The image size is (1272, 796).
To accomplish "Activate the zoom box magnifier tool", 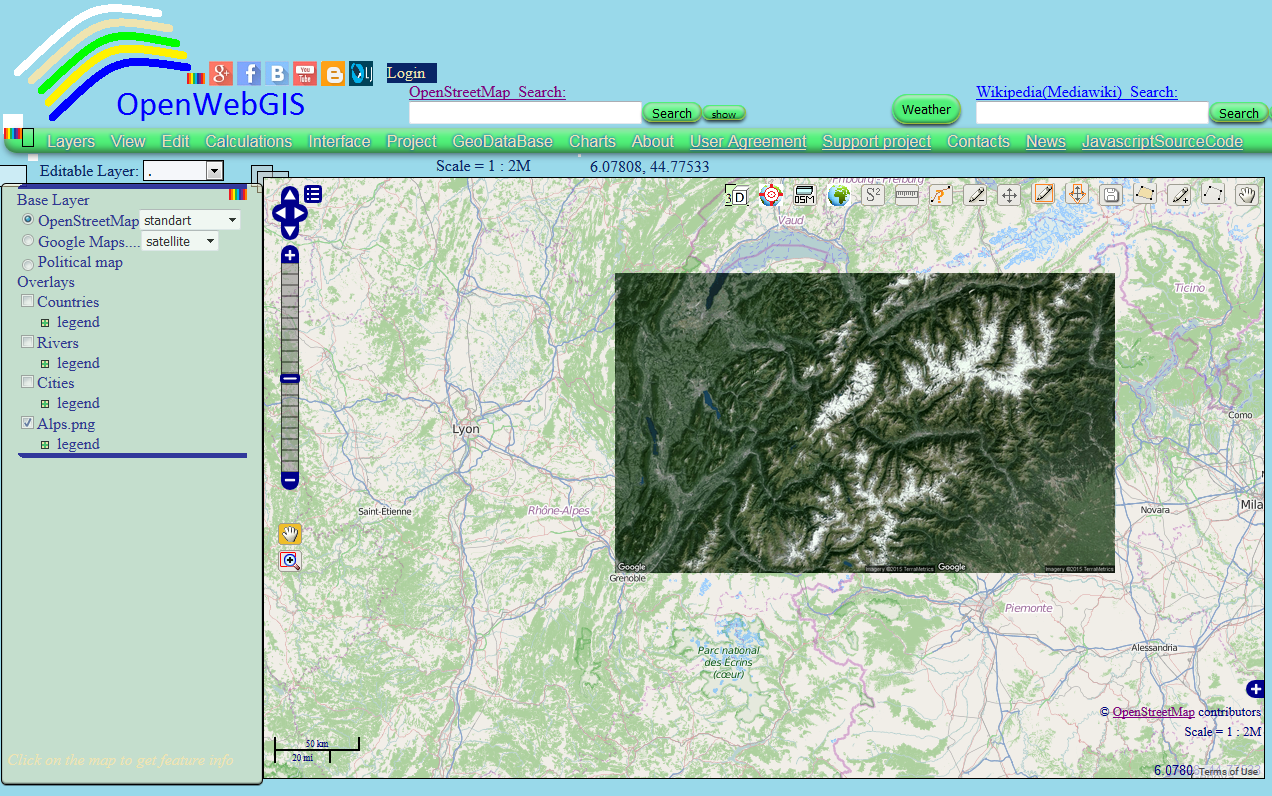I will pyautogui.click(x=290, y=560).
